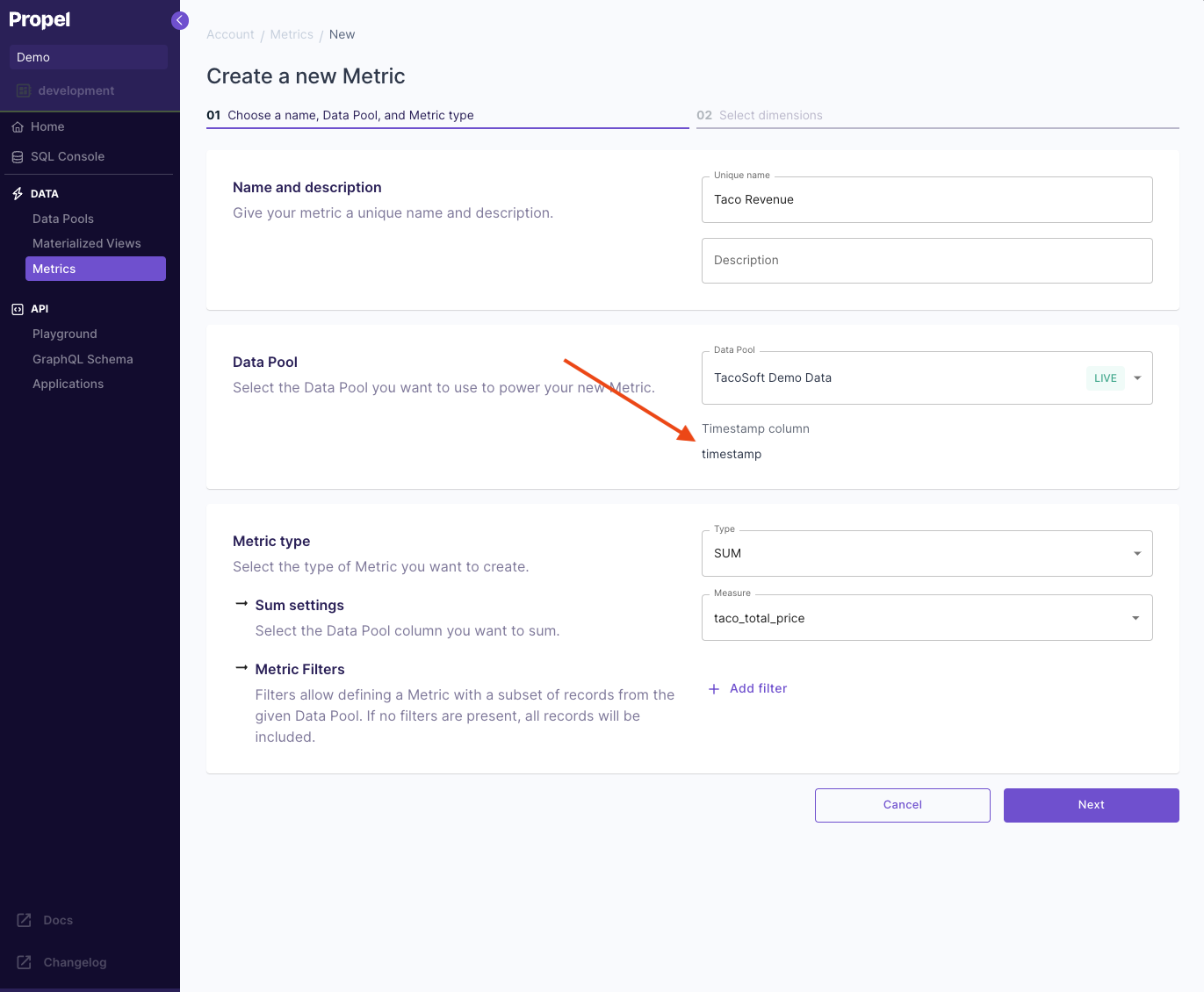Click the plus icon beside Add filter
1204x992 pixels.
click(713, 689)
